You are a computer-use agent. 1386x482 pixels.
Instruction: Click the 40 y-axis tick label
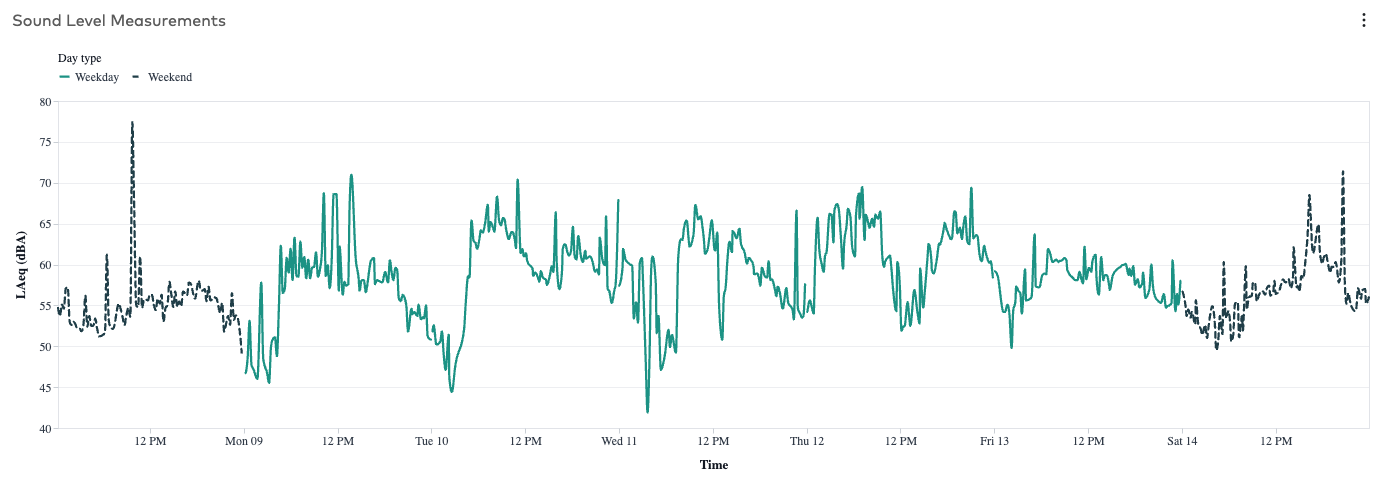[x=45, y=429]
